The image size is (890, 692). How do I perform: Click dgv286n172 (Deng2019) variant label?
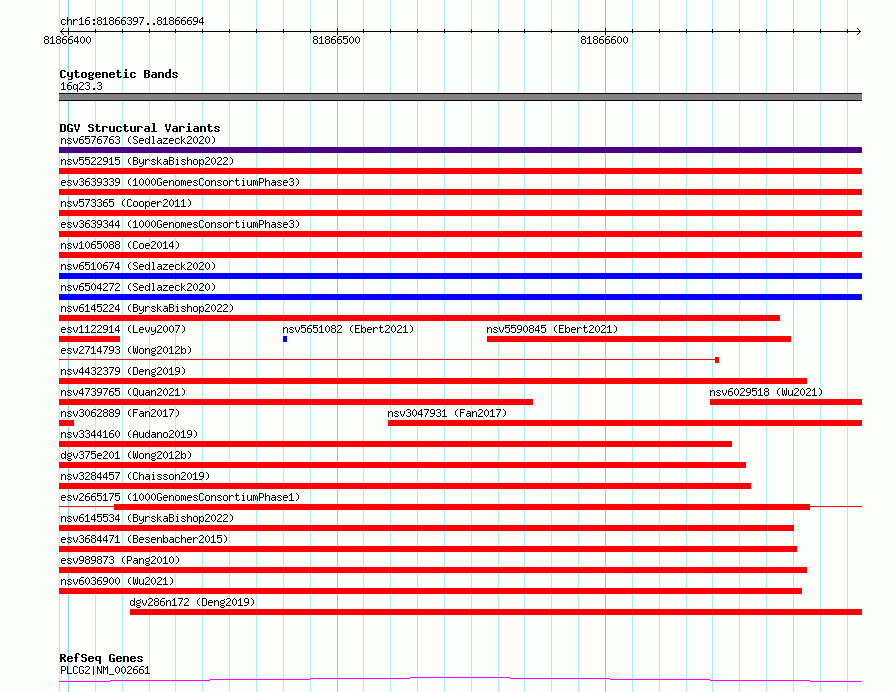coord(192,602)
